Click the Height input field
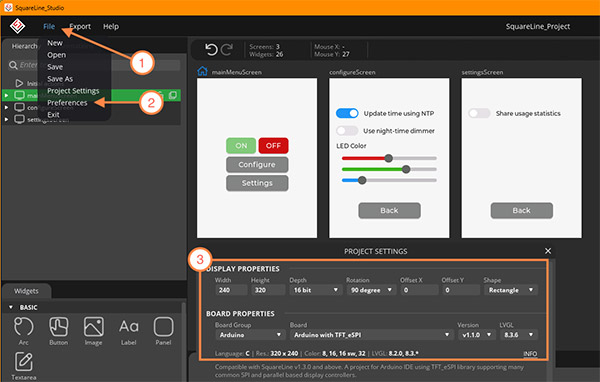600x382 pixels. pyautogui.click(x=268, y=290)
